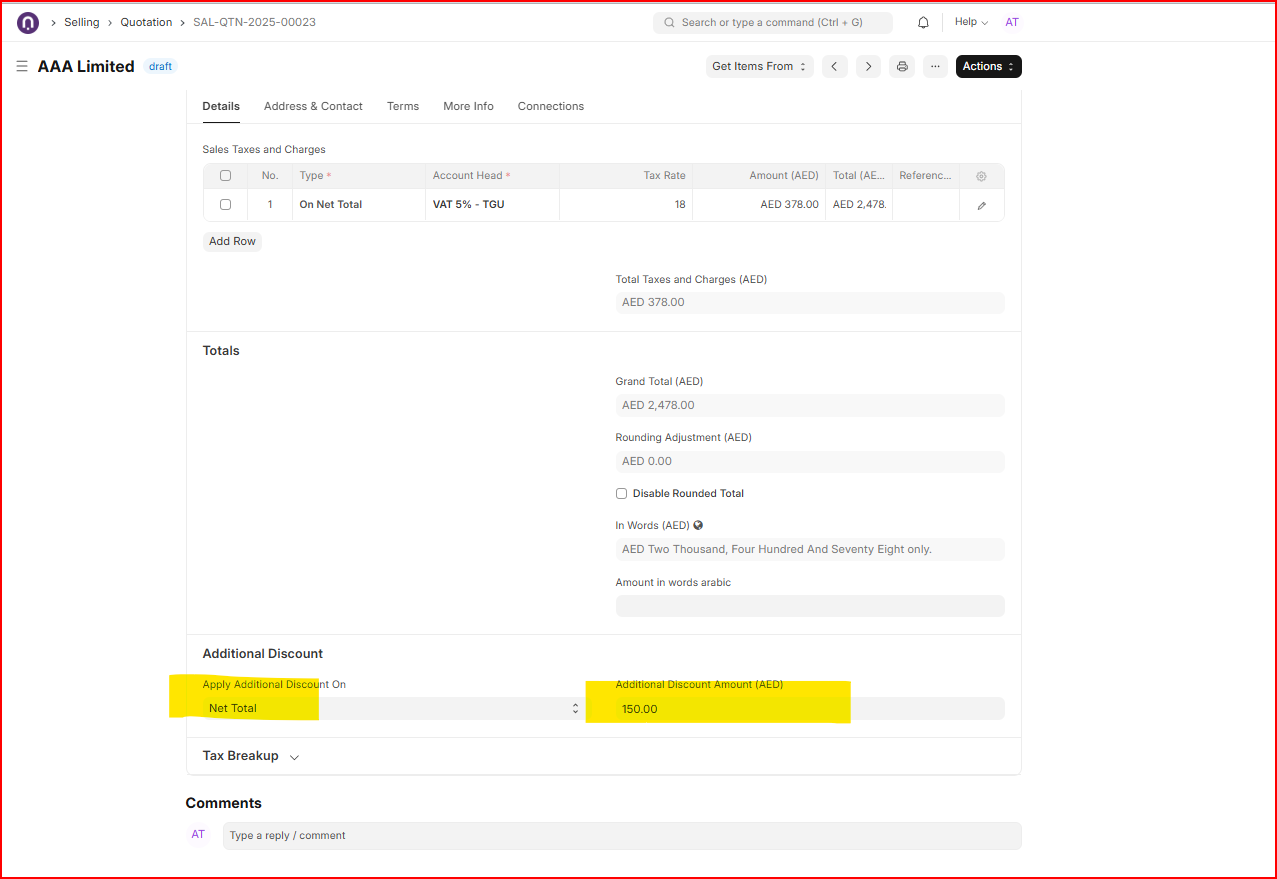1277x879 pixels.
Task: Select the checkbox for tax row 1
Action: (x=225, y=205)
